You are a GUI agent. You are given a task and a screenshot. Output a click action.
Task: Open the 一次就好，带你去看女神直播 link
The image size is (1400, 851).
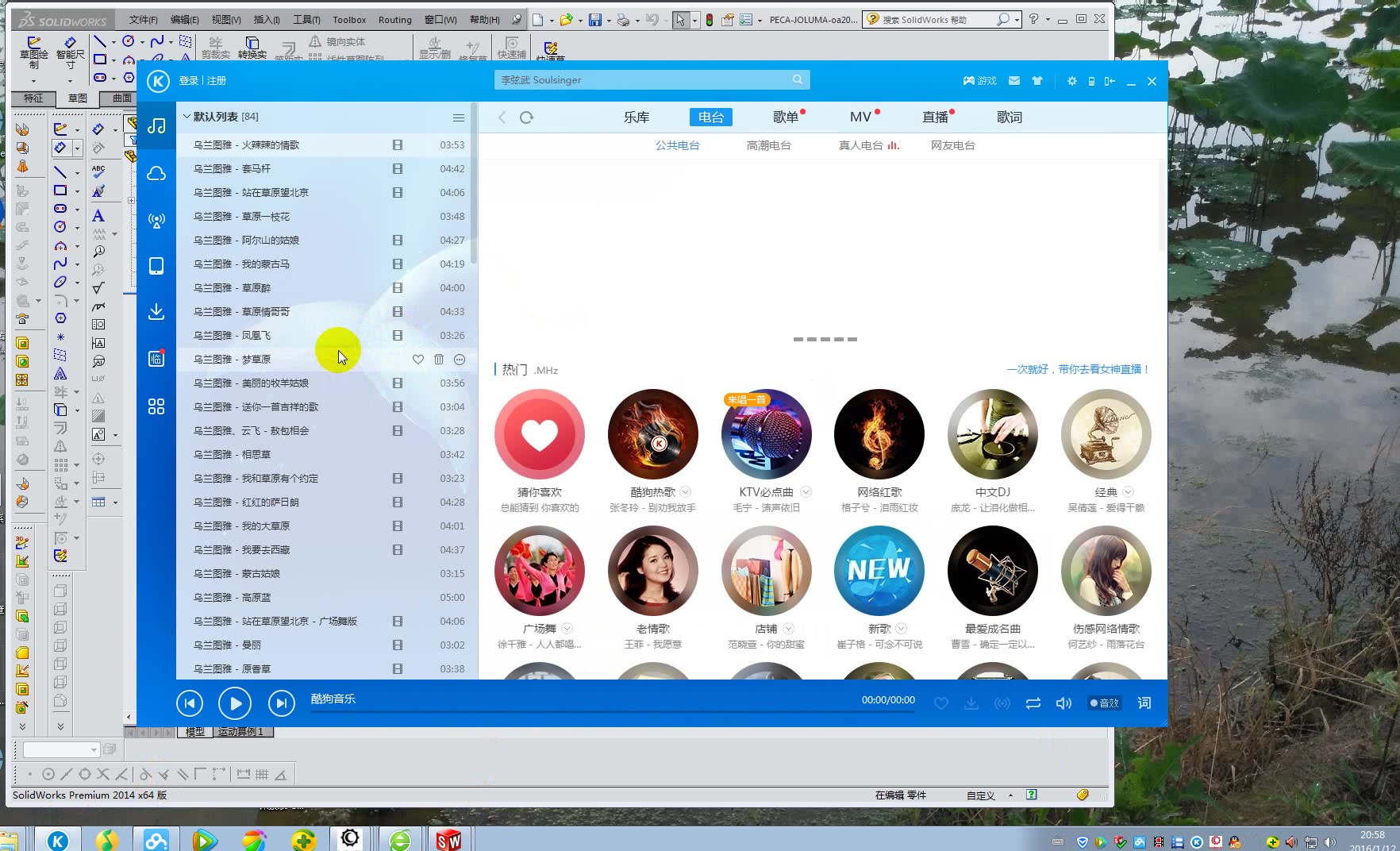click(1078, 369)
